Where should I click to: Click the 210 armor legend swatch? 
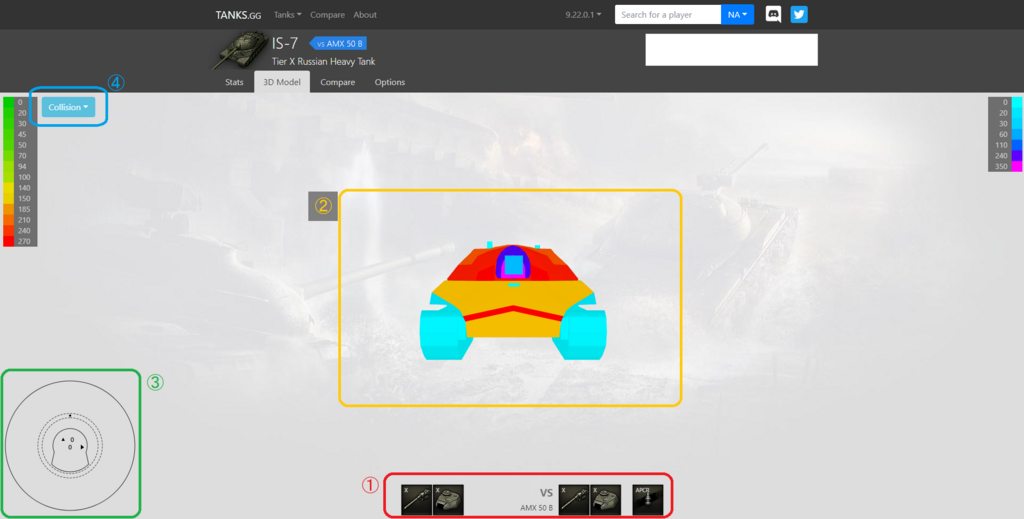[x=8, y=220]
